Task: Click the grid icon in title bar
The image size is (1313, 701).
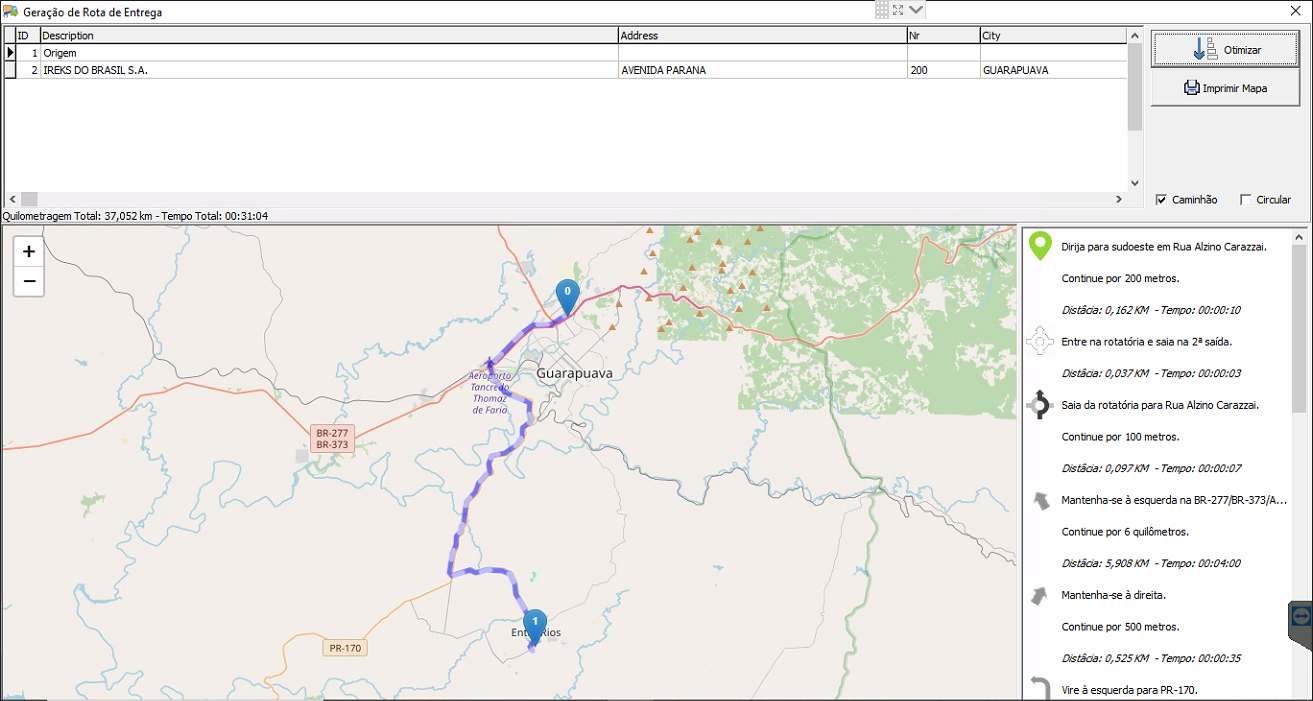Action: (882, 10)
